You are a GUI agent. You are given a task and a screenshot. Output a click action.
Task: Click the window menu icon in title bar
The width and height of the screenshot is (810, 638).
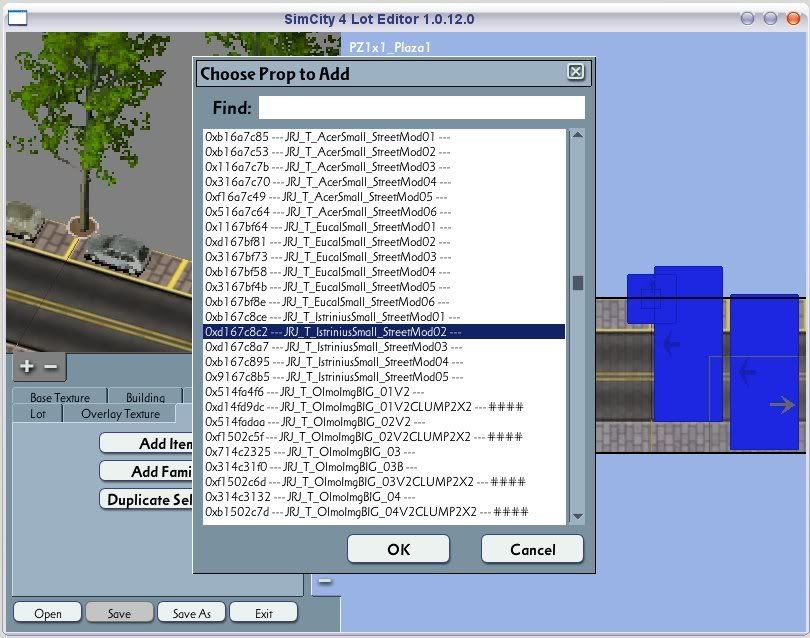pos(18,18)
